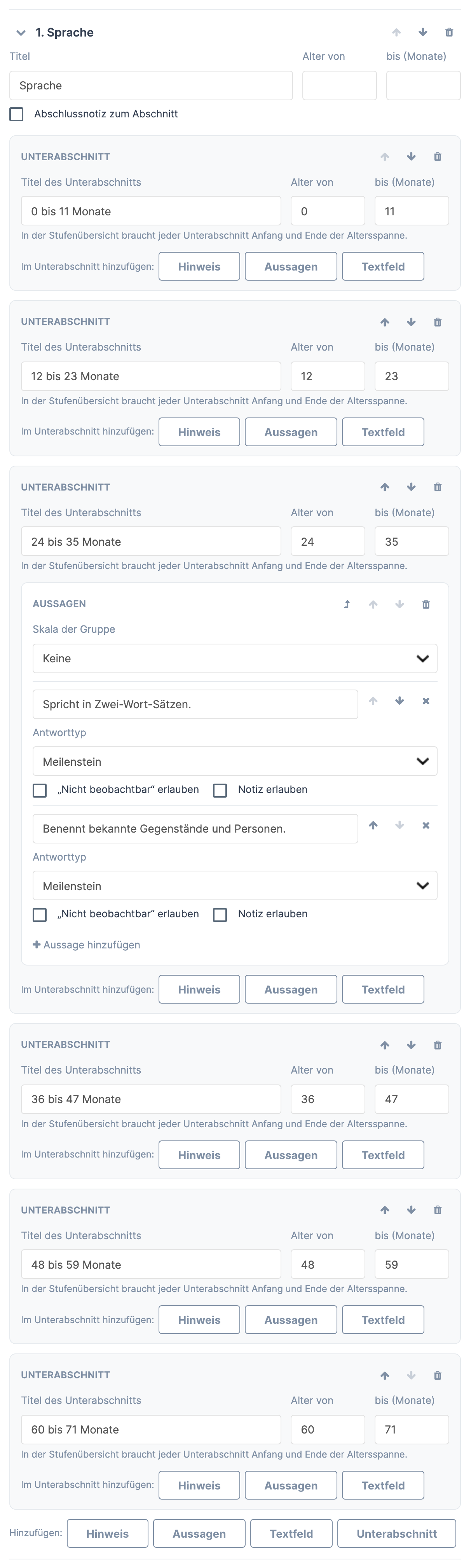471x1568 pixels.
Task: Remove statement 'Spricht in Zwei-Wort-Sätzen'
Action: point(426,701)
